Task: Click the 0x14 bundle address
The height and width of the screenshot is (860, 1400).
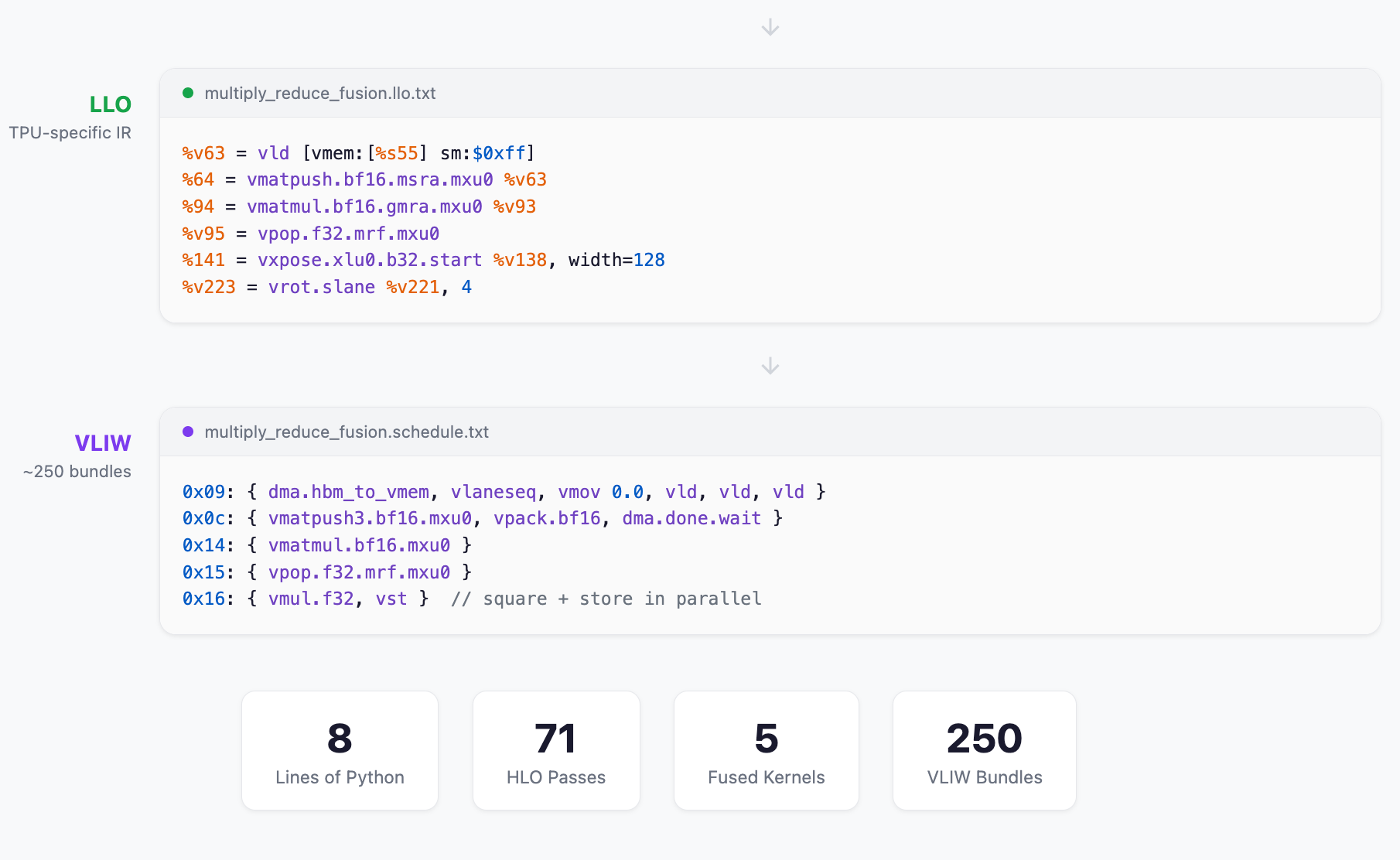Action: point(203,545)
